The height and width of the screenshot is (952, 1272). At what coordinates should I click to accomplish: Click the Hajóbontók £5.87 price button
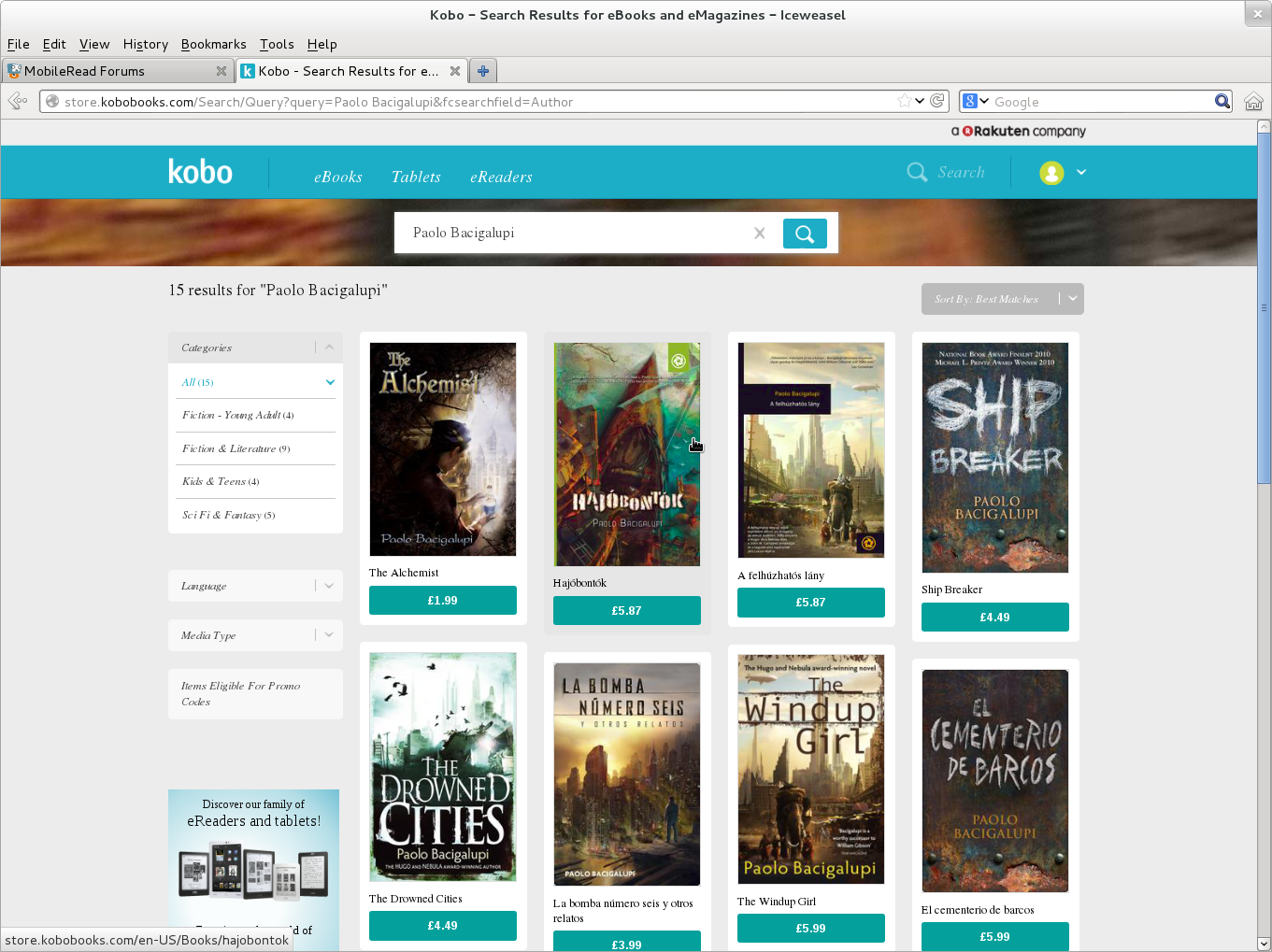coord(627,611)
